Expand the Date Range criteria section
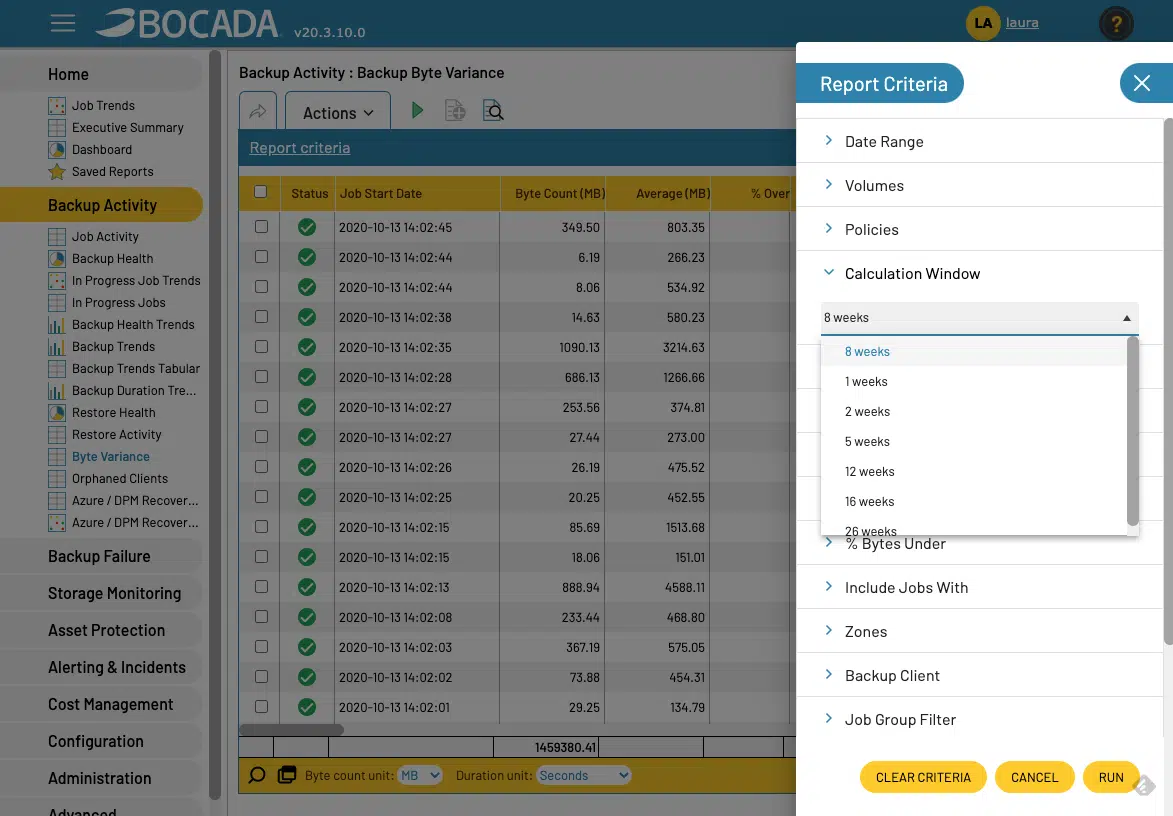Viewport: 1173px width, 816px height. (980, 141)
